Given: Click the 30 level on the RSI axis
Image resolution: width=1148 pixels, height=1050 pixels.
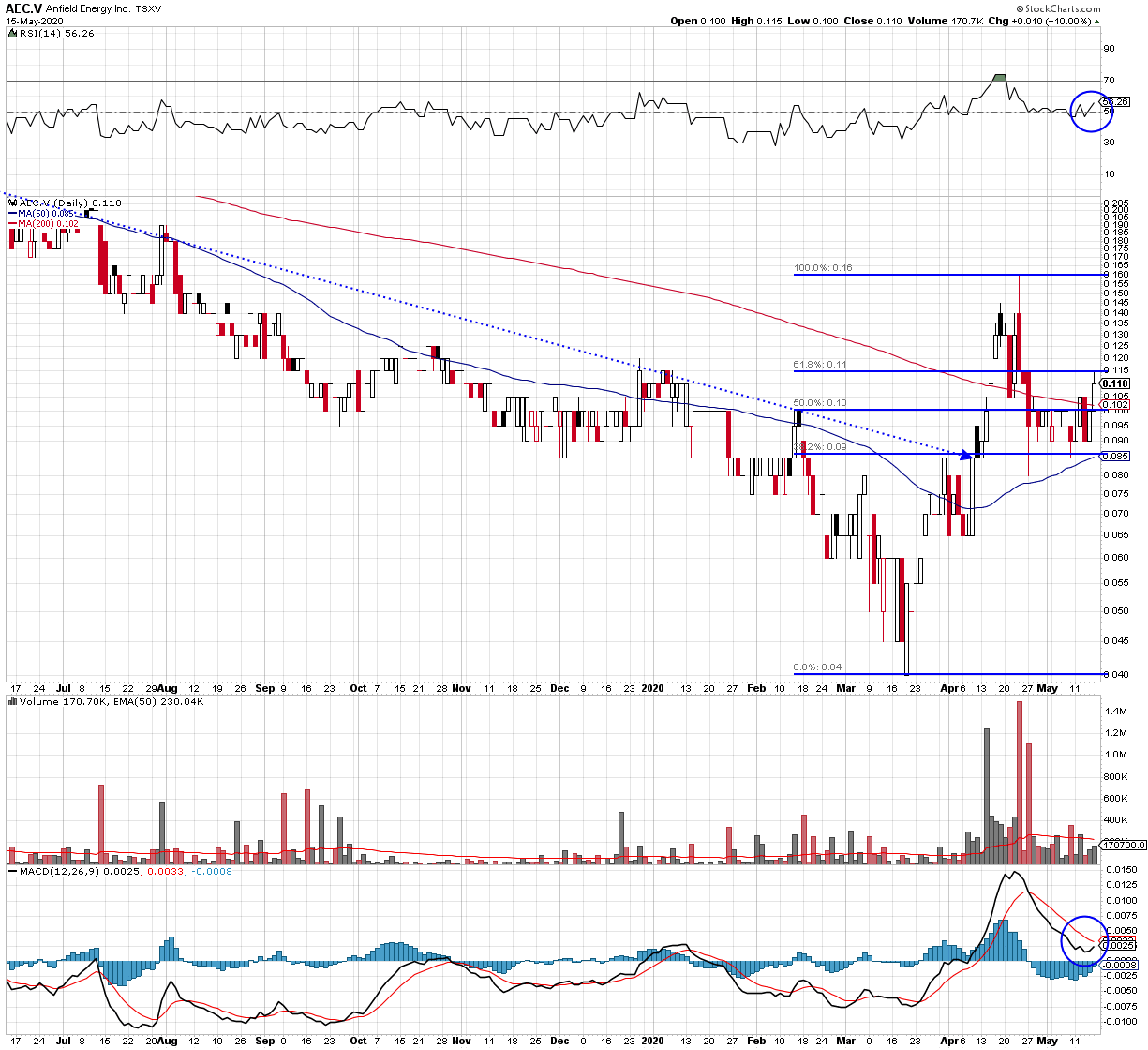Looking at the screenshot, I should [x=1109, y=142].
